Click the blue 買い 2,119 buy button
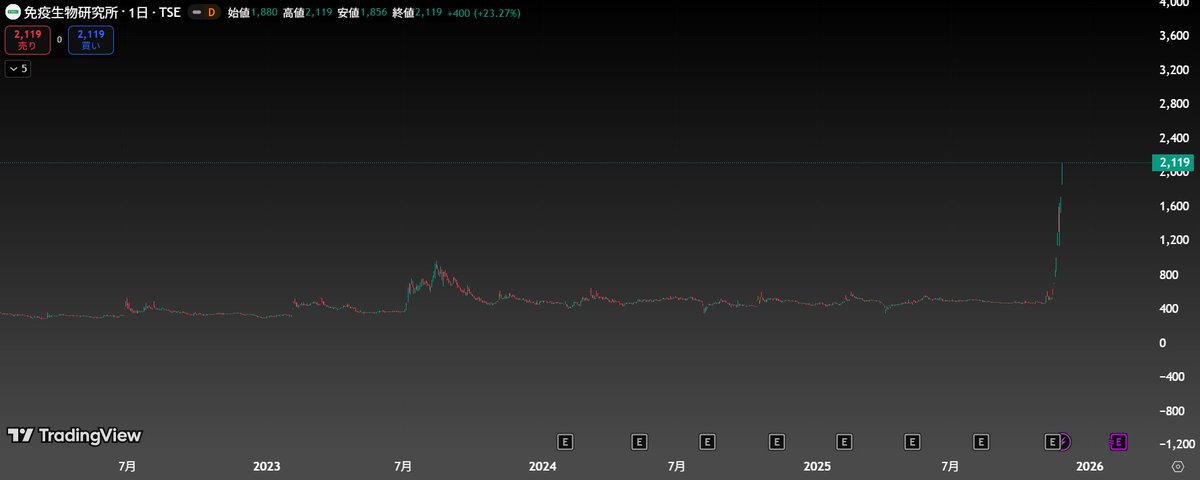The width and height of the screenshot is (1200, 480). coord(91,40)
